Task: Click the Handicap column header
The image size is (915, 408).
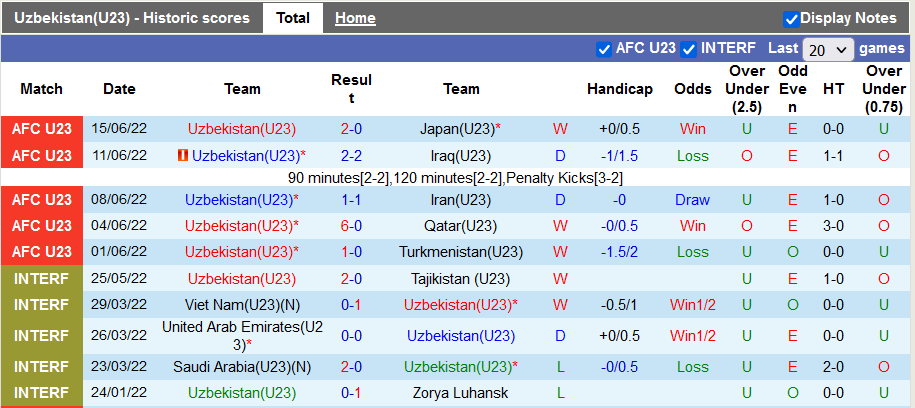Action: [619, 89]
